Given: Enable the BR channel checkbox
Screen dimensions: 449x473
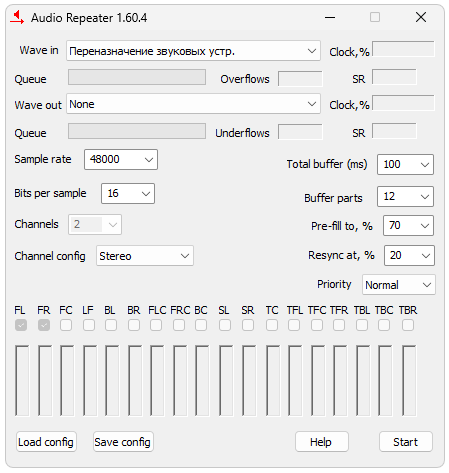Looking at the screenshot, I should click(134, 325).
